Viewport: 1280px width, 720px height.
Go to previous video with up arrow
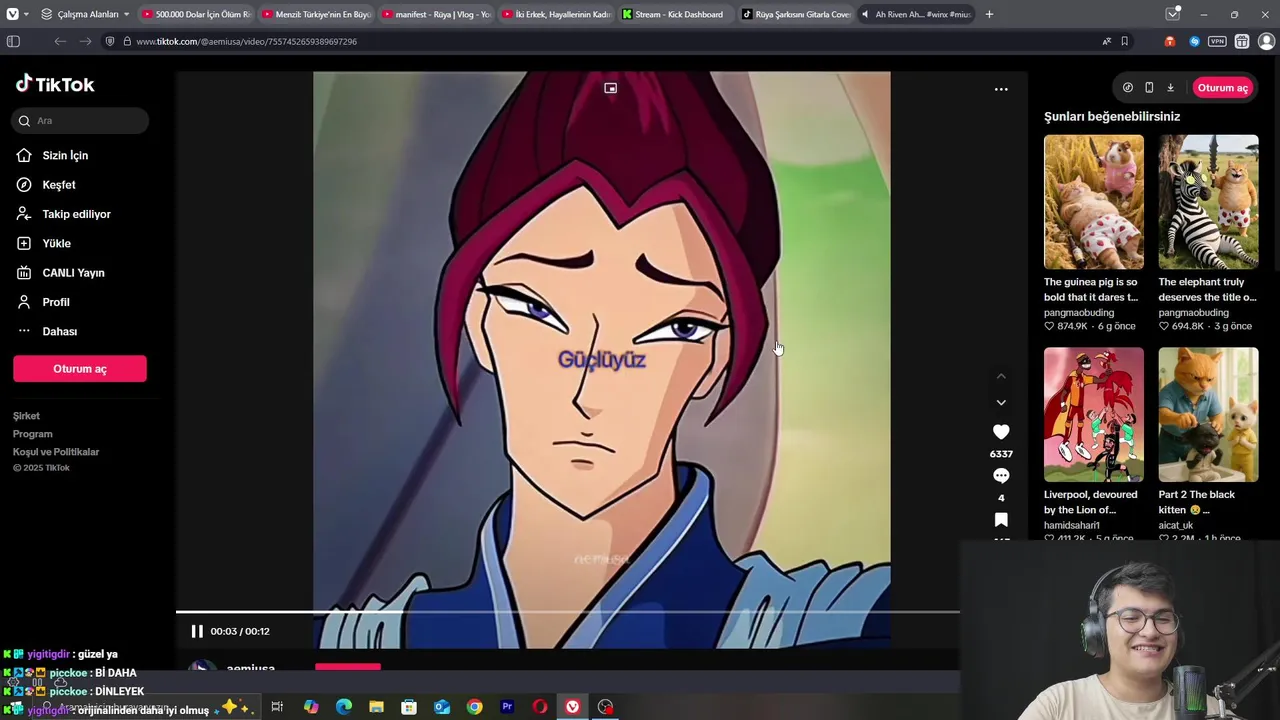tap(1001, 376)
